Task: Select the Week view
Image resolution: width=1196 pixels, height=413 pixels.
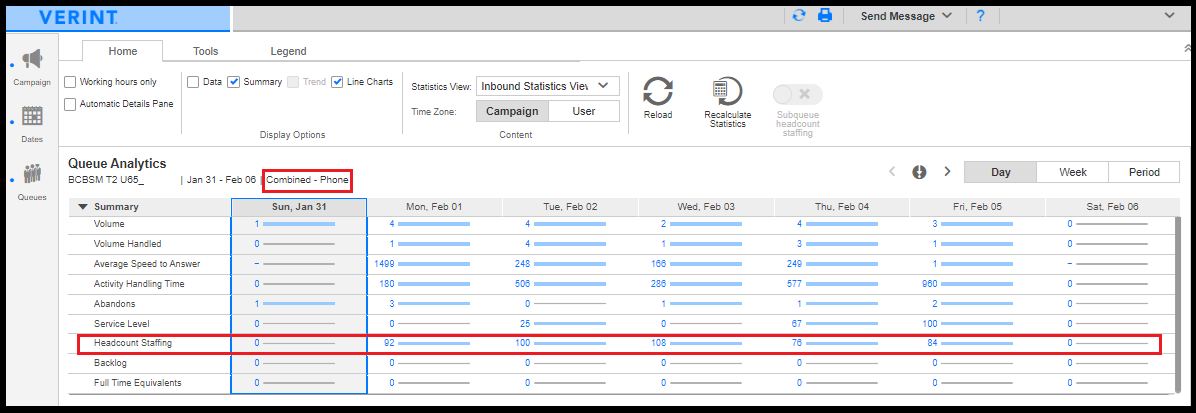Action: pos(1072,173)
